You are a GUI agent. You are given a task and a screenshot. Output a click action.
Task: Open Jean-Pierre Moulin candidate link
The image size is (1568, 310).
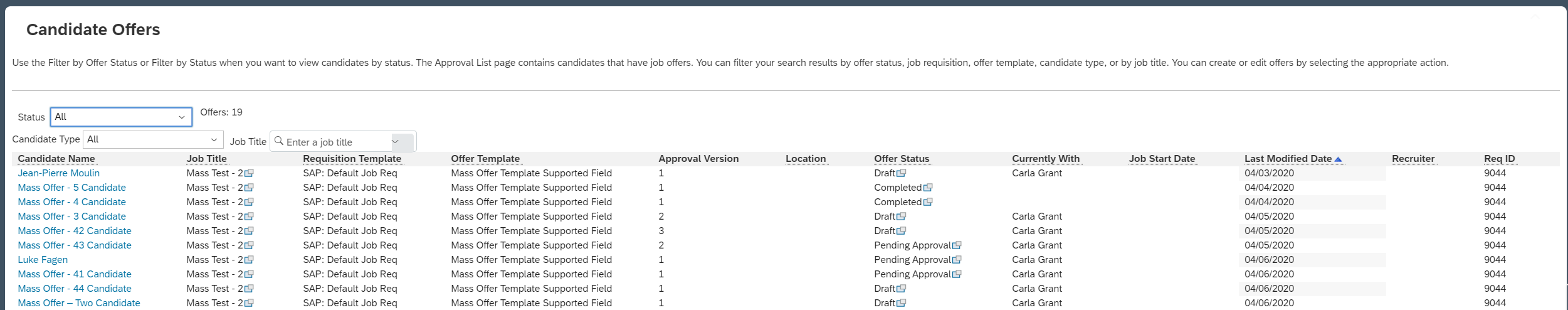pos(58,173)
